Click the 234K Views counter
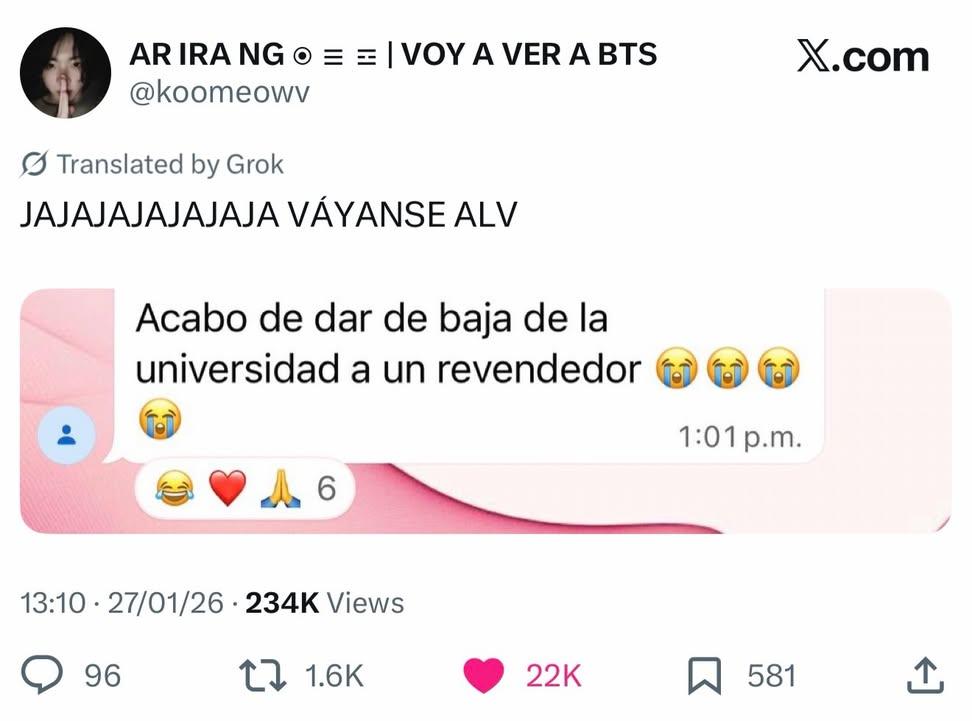Screen dimensions: 972x721 tap(325, 603)
